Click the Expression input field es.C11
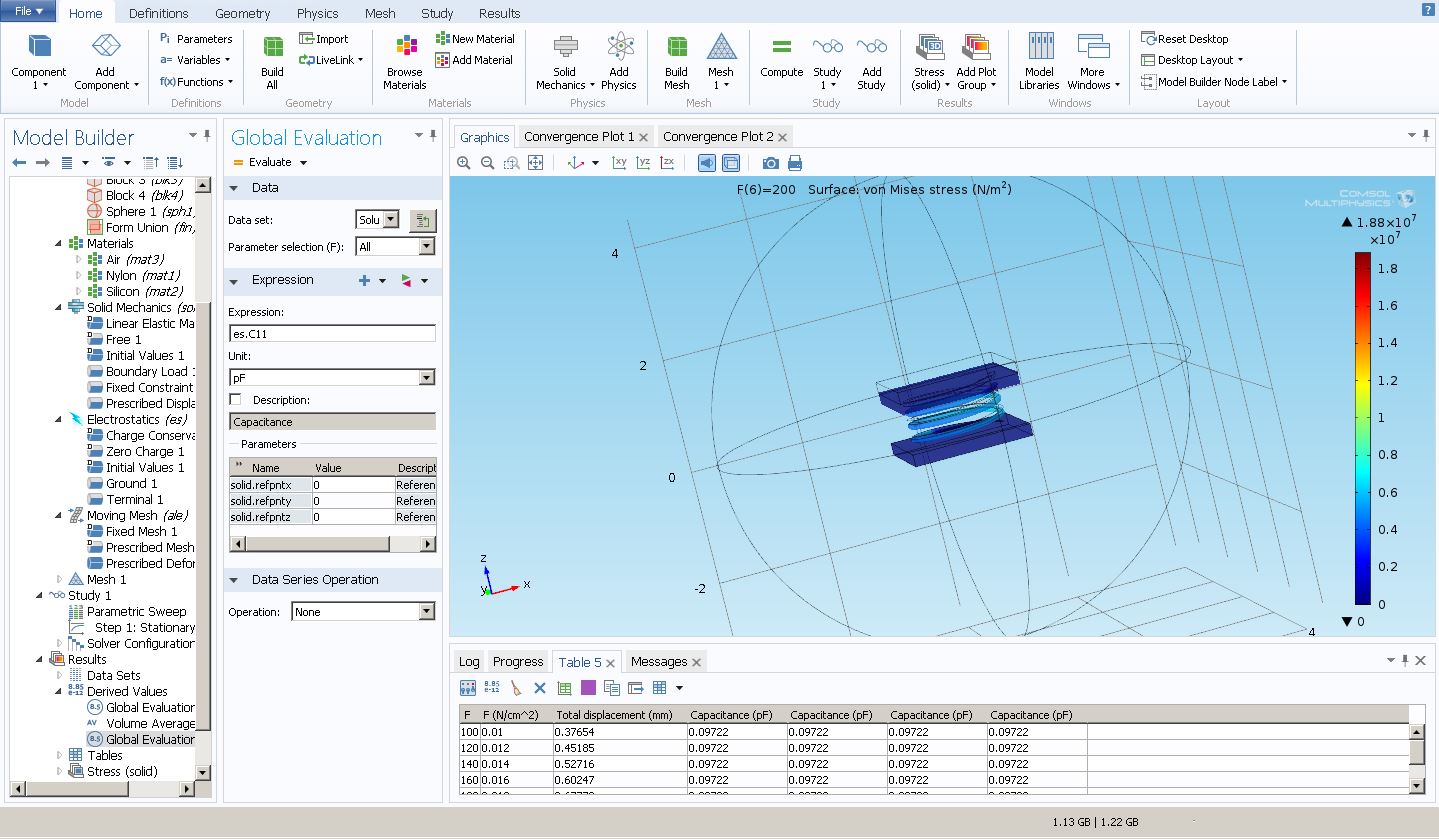This screenshot has width=1439, height=839. pyautogui.click(x=332, y=334)
